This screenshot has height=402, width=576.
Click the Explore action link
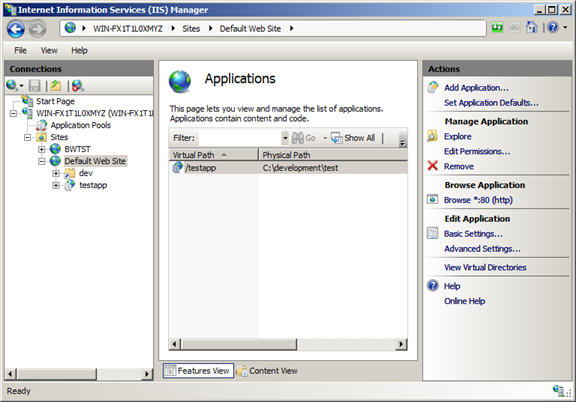[458, 136]
